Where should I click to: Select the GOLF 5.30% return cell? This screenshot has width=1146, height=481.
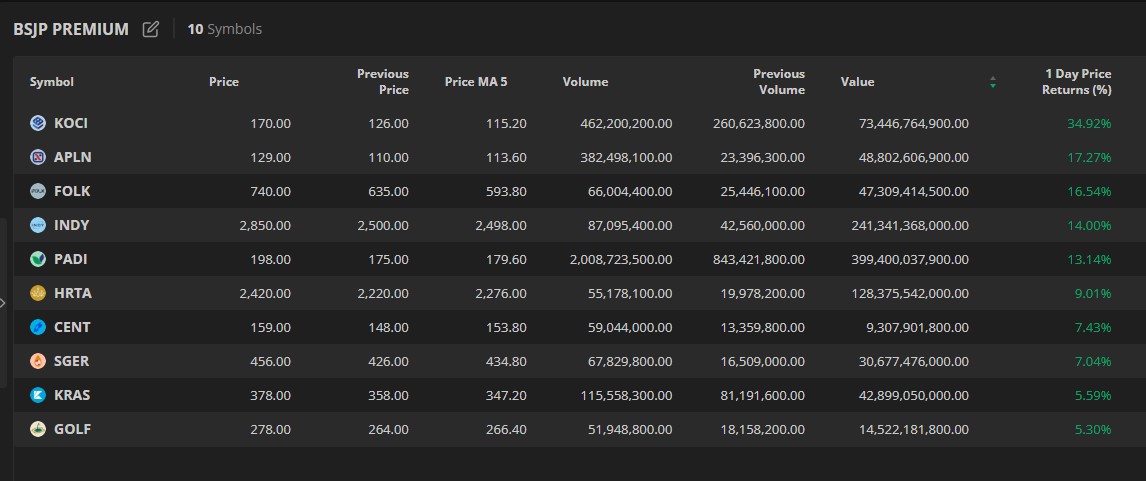tap(1091, 429)
